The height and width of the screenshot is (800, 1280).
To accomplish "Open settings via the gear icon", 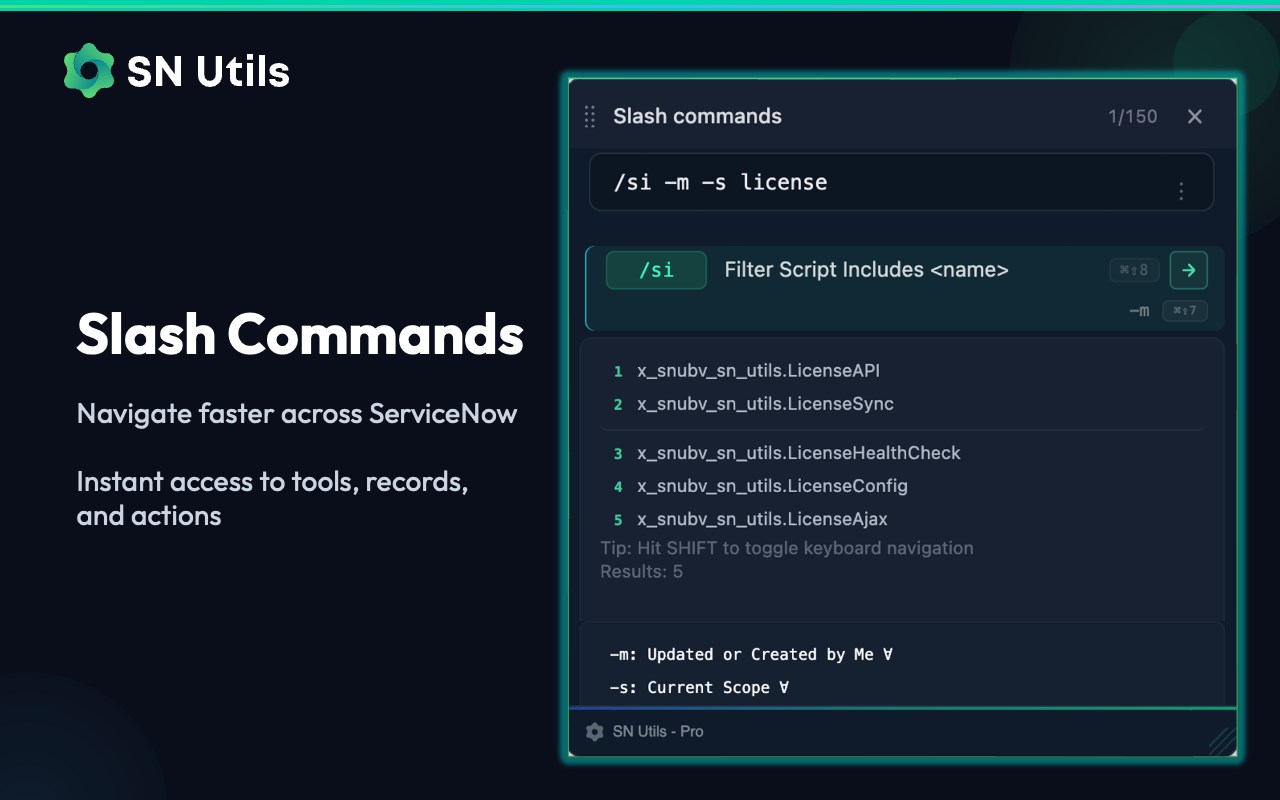I will click(x=594, y=732).
